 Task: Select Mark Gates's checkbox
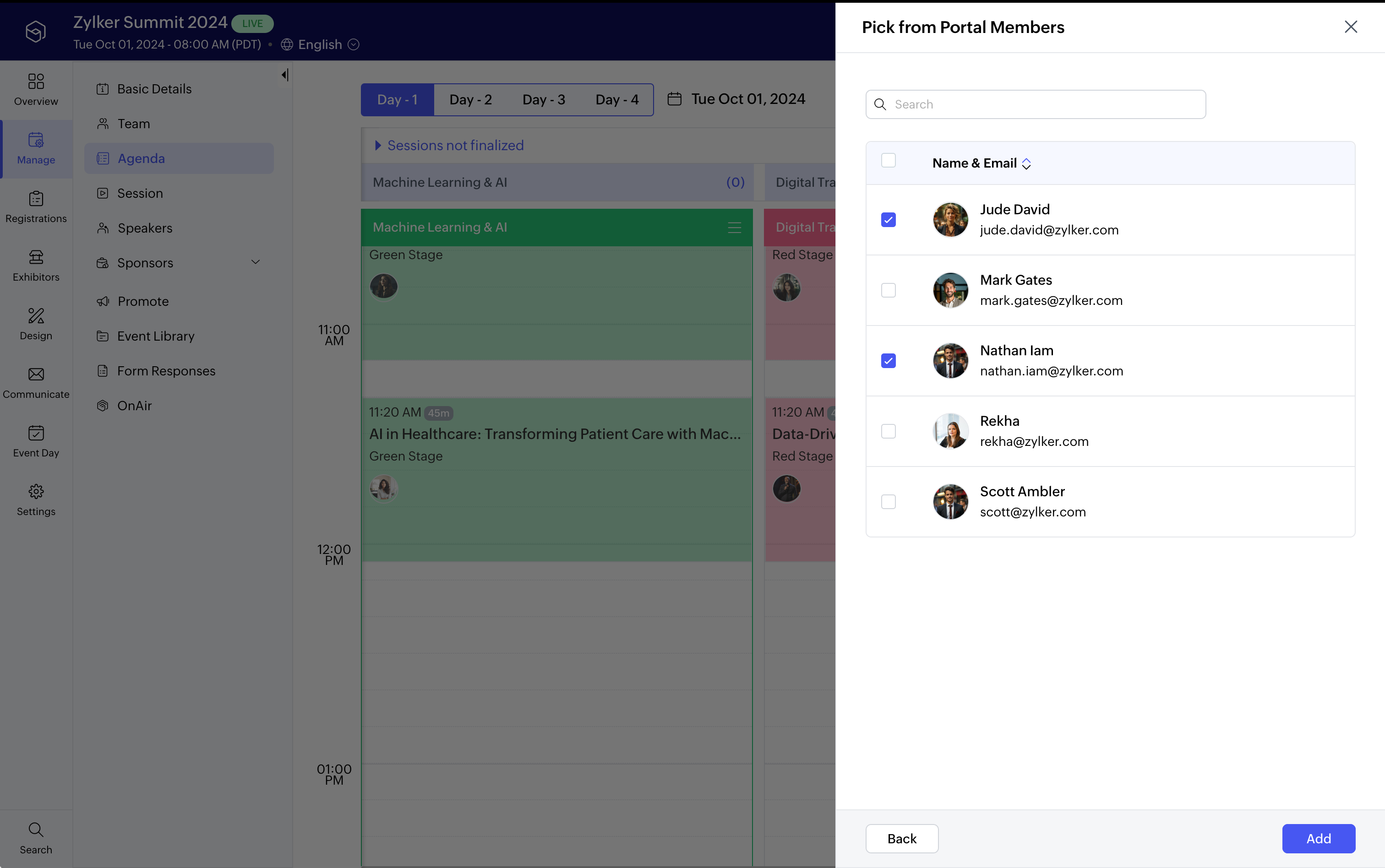[x=889, y=291]
